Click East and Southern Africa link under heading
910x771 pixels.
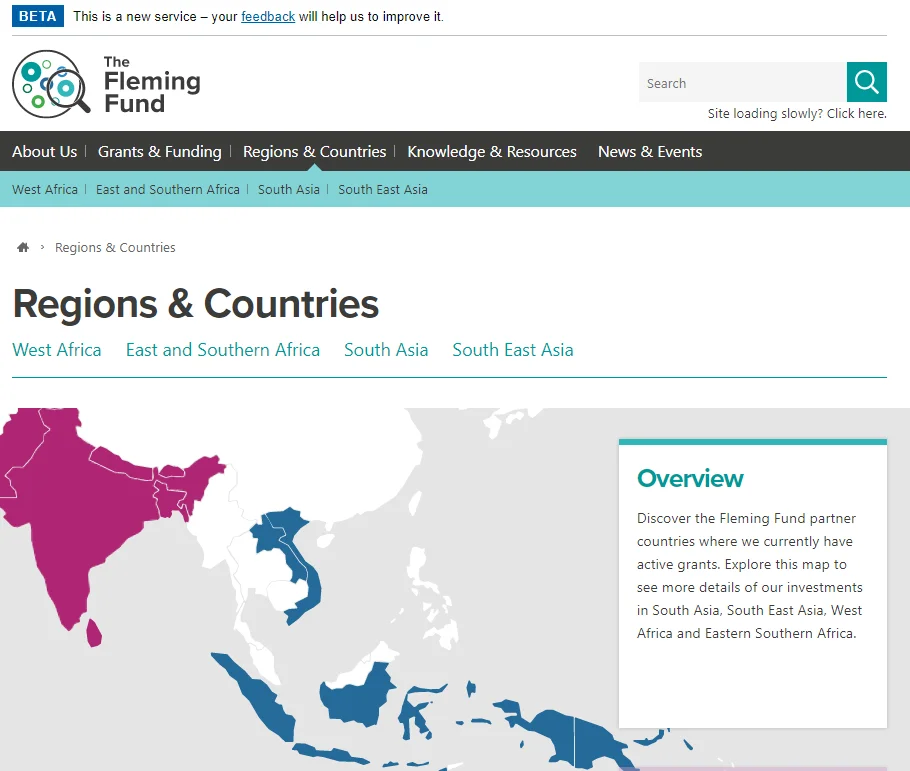point(222,350)
